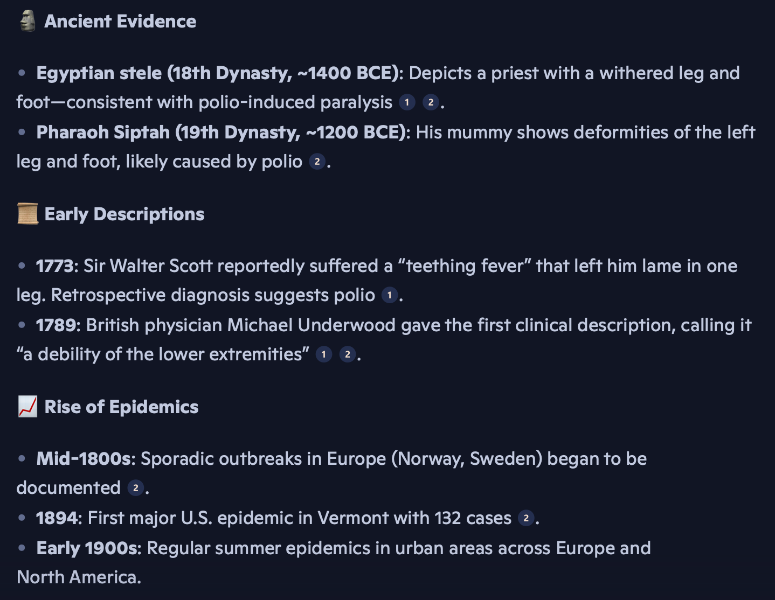This screenshot has height=600, width=775.
Task: Open citation 2 after the word "documented"
Action: pyautogui.click(x=137, y=489)
